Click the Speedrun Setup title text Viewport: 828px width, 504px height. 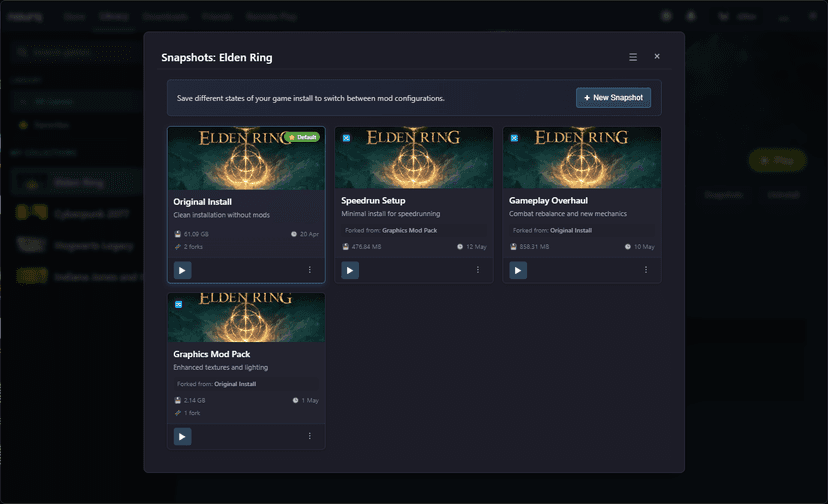373,201
